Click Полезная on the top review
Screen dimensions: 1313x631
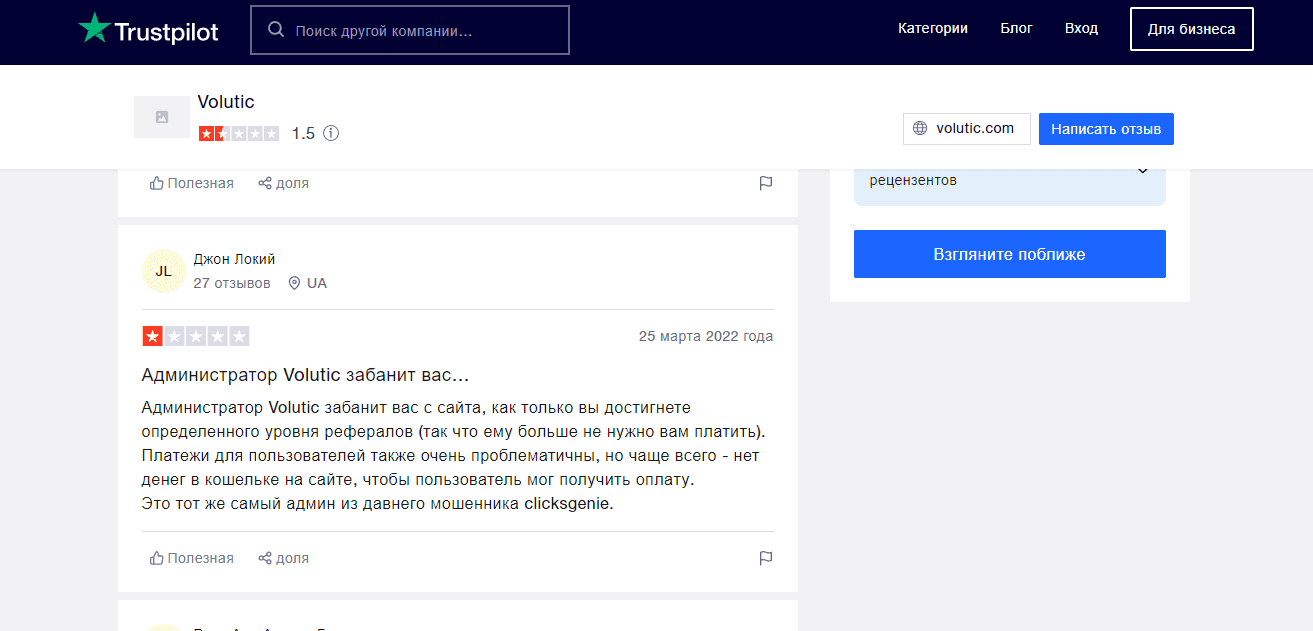[191, 183]
